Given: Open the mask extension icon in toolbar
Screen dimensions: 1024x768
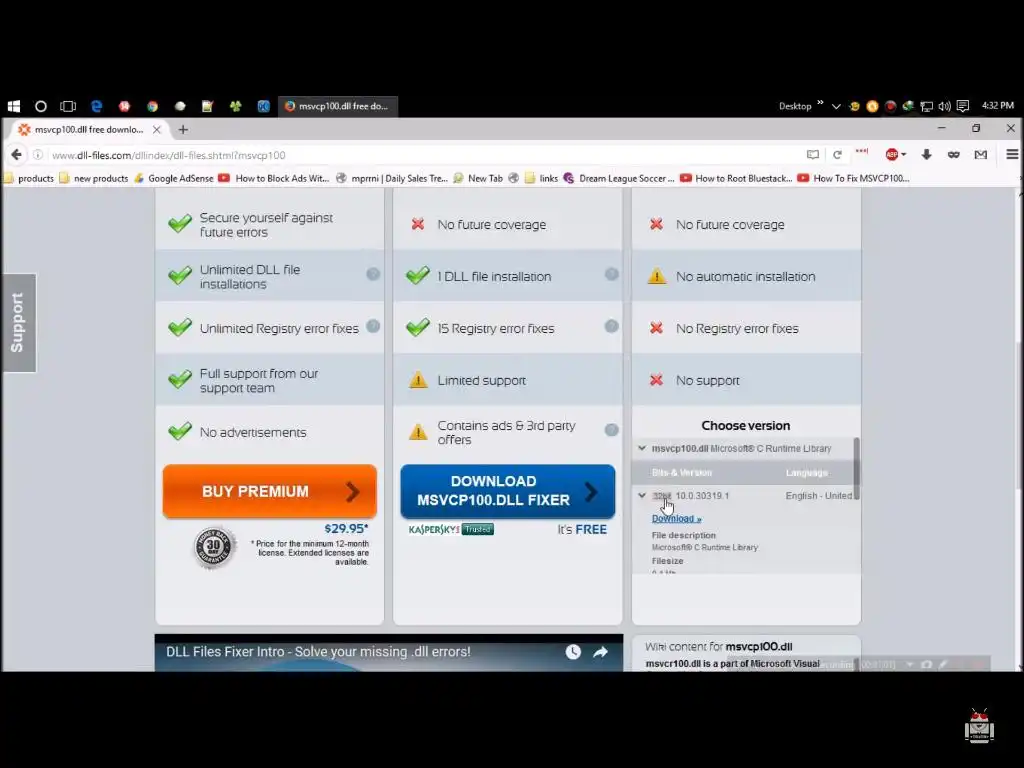Looking at the screenshot, I should pyautogui.click(x=953, y=155).
